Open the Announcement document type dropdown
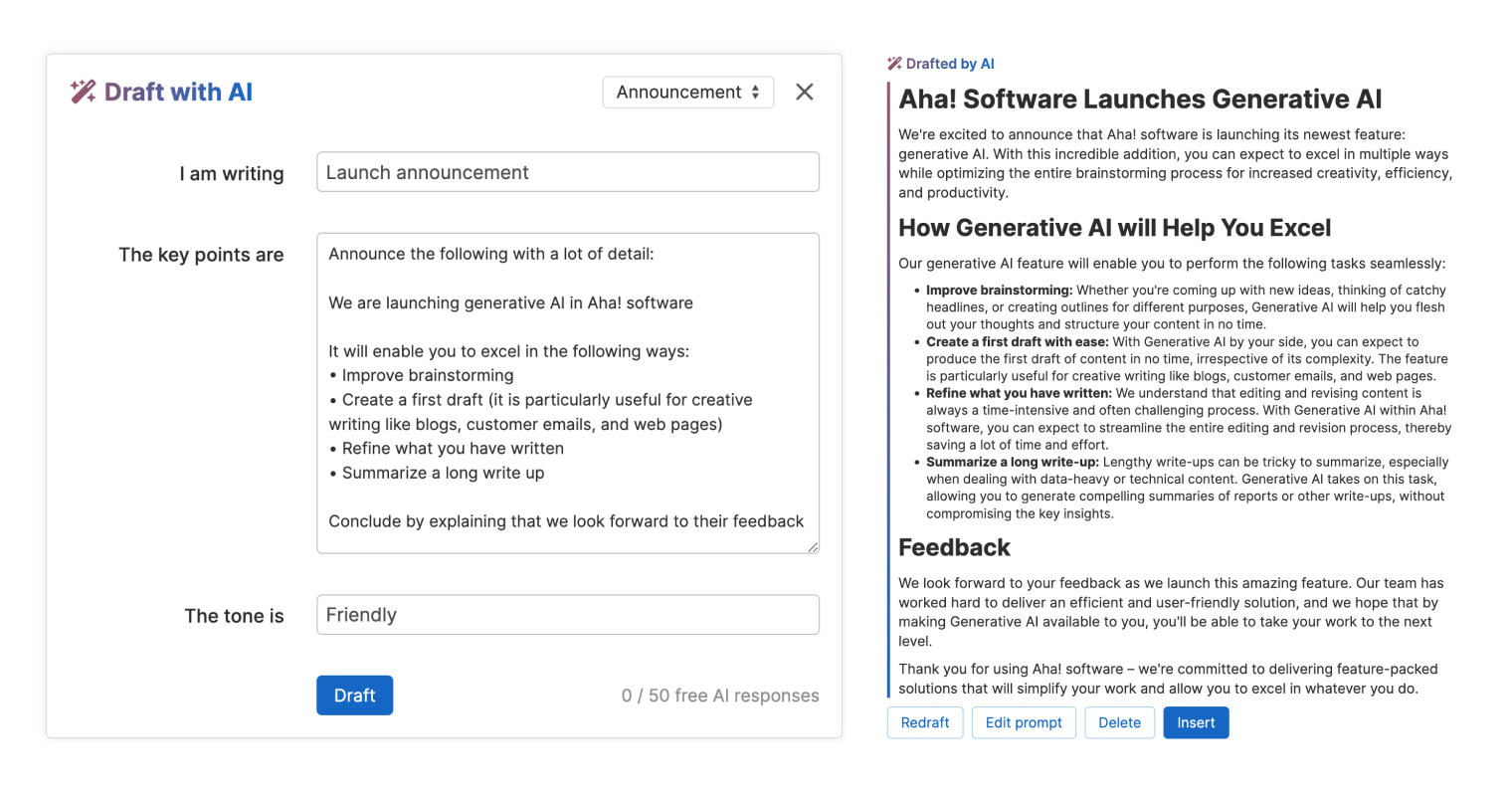This screenshot has height=796, width=1512. click(687, 92)
